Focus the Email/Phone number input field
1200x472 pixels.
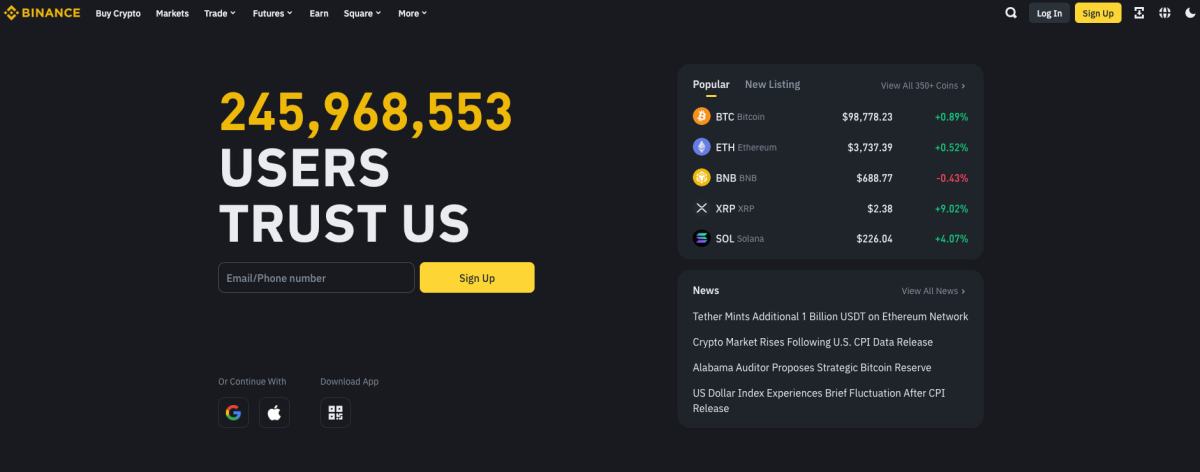pyautogui.click(x=316, y=278)
